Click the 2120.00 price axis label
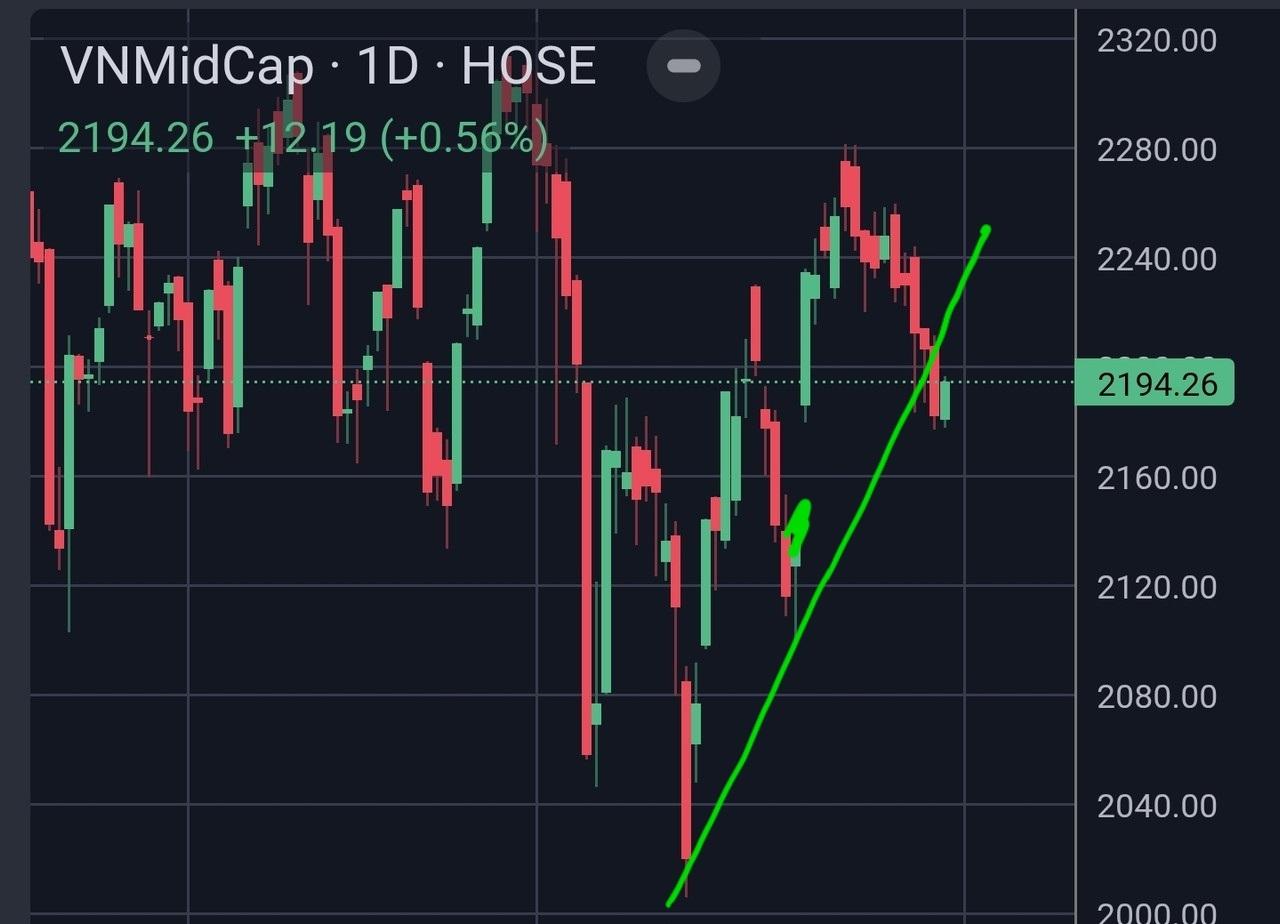Screen dimensions: 1280x924 1156,587
